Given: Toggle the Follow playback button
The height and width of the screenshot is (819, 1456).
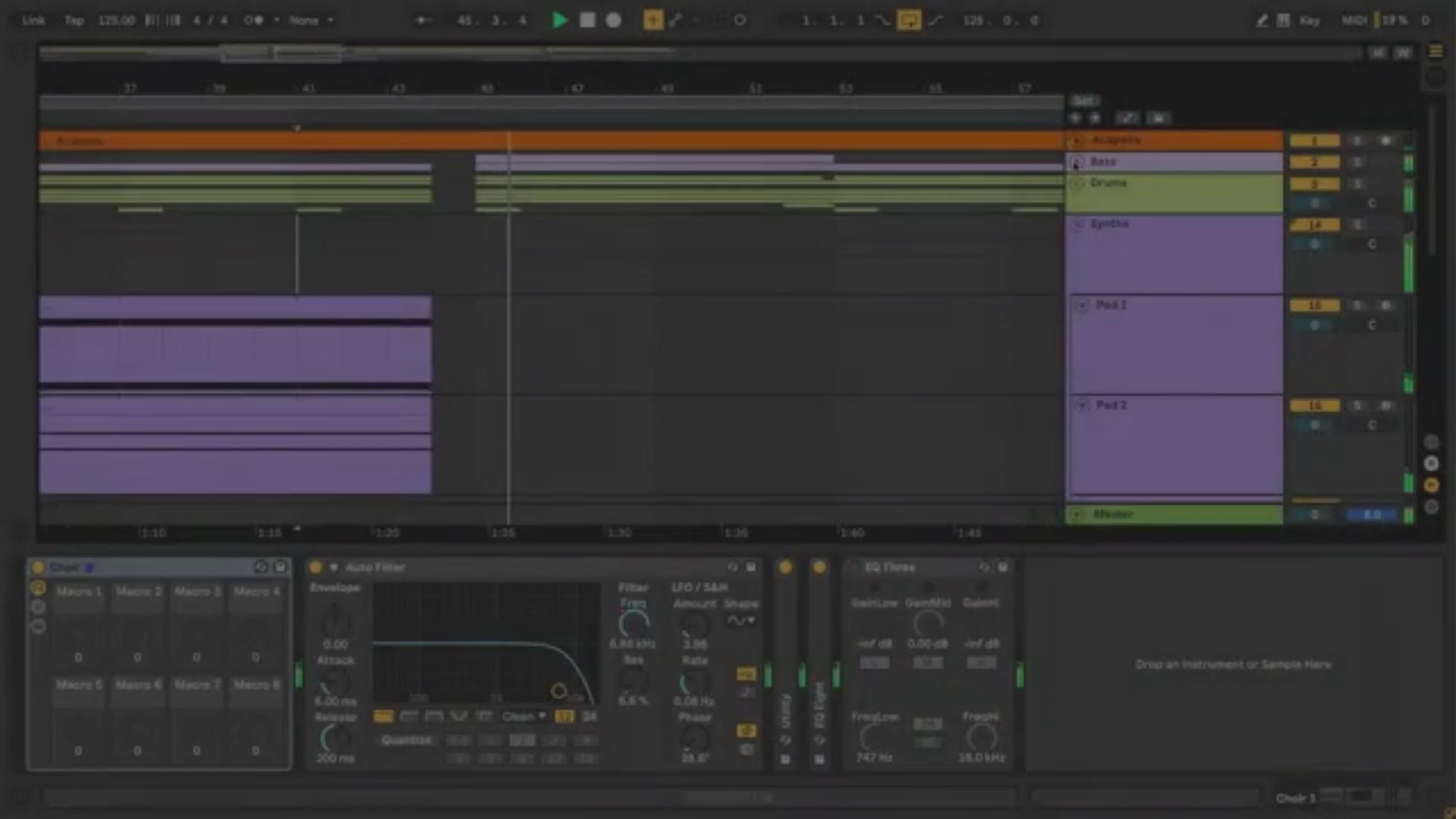Looking at the screenshot, I should pos(423,20).
